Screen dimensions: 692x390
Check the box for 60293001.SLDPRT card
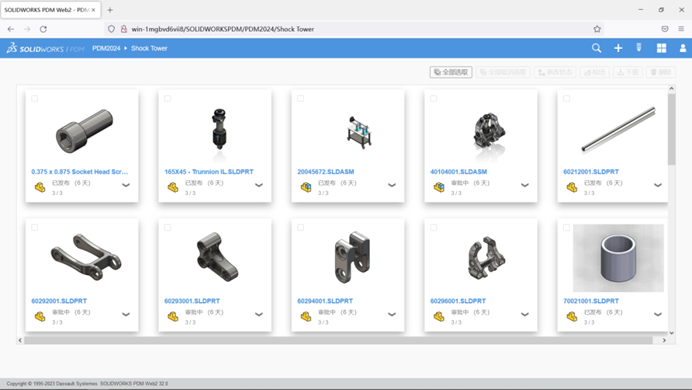click(168, 228)
